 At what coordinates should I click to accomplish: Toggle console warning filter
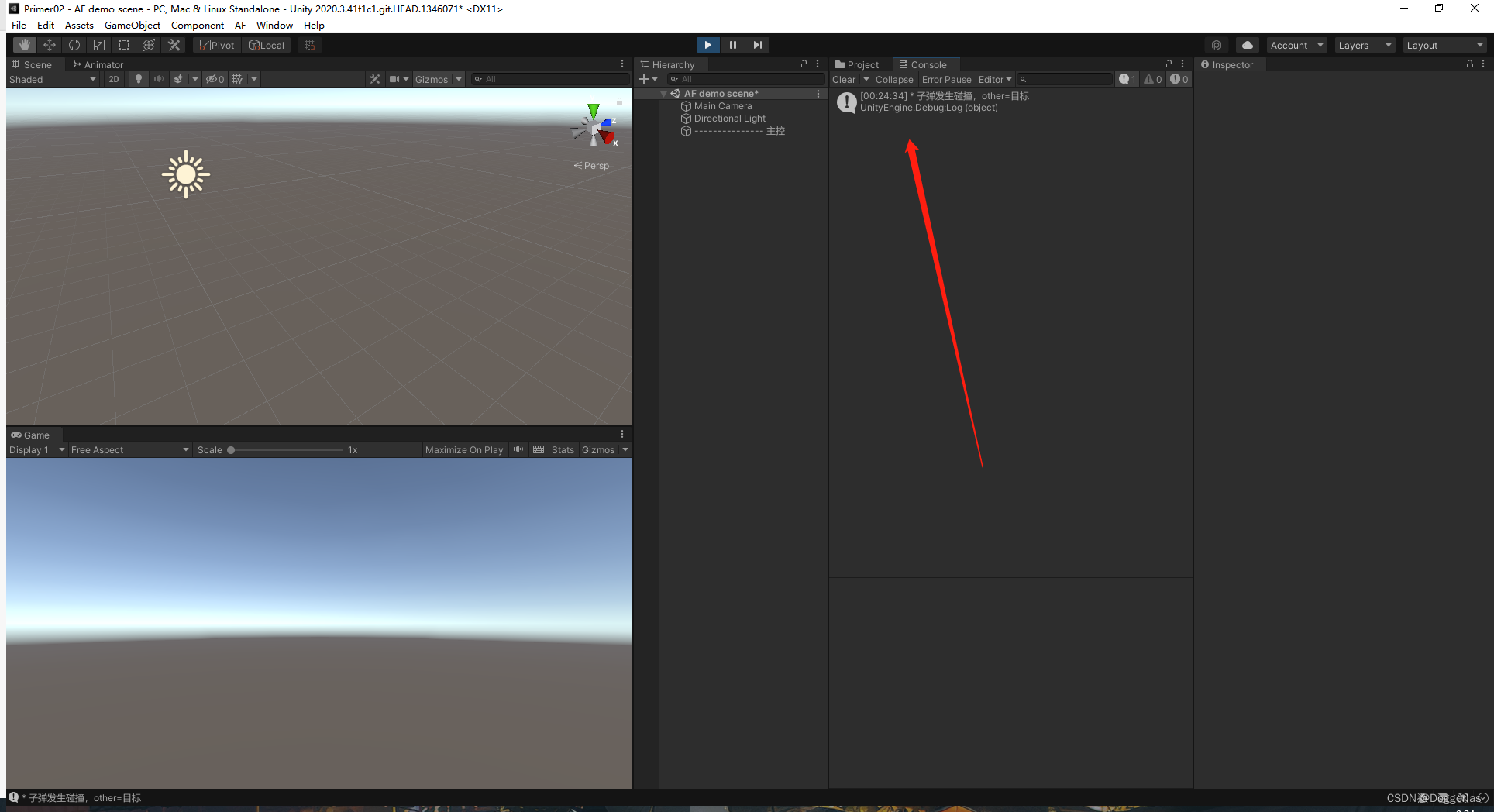[x=1153, y=79]
